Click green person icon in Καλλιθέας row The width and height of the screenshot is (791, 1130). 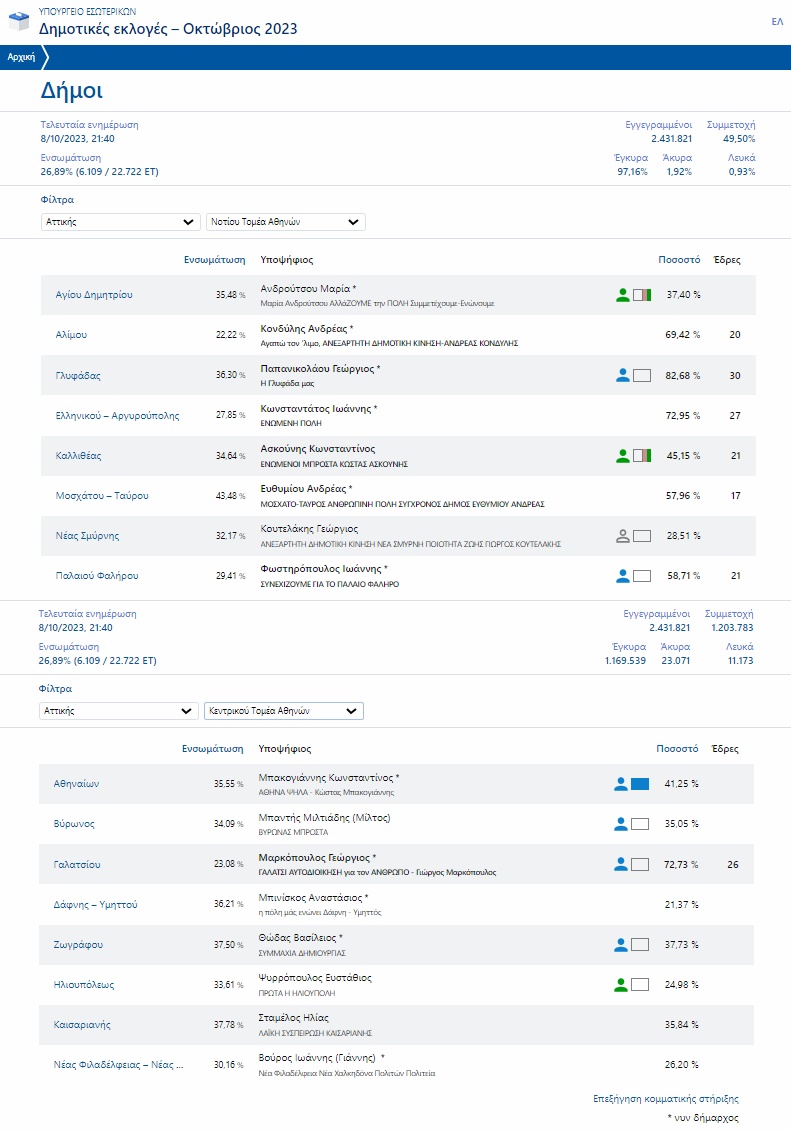point(622,455)
